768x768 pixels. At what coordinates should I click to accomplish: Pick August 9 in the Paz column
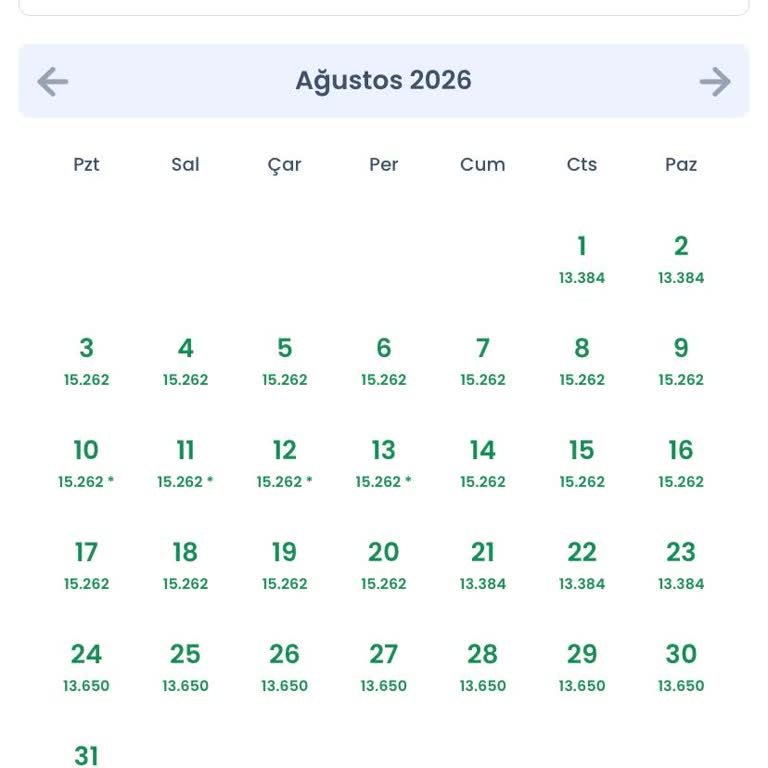point(681,361)
